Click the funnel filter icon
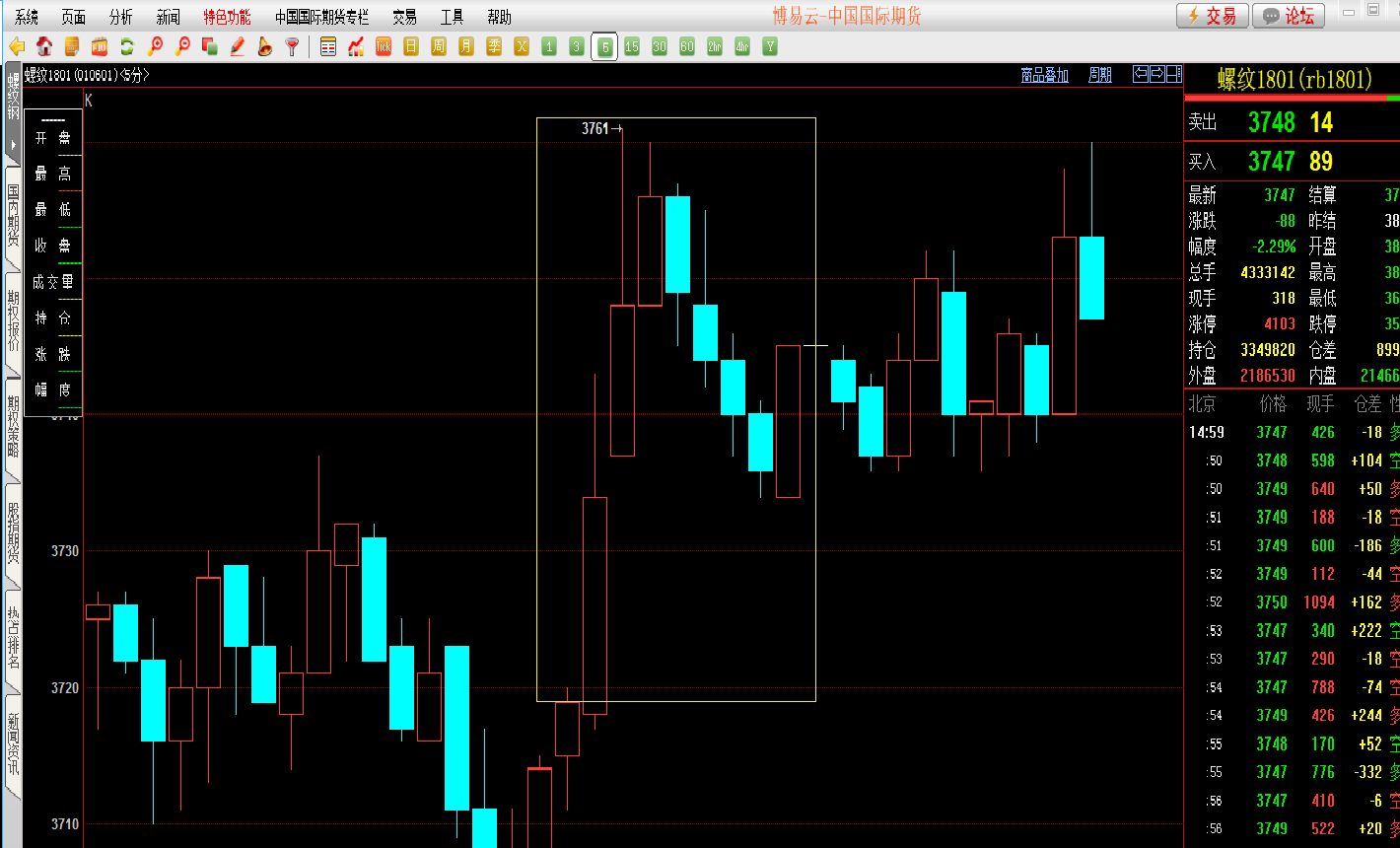The height and width of the screenshot is (848, 1400). [292, 46]
